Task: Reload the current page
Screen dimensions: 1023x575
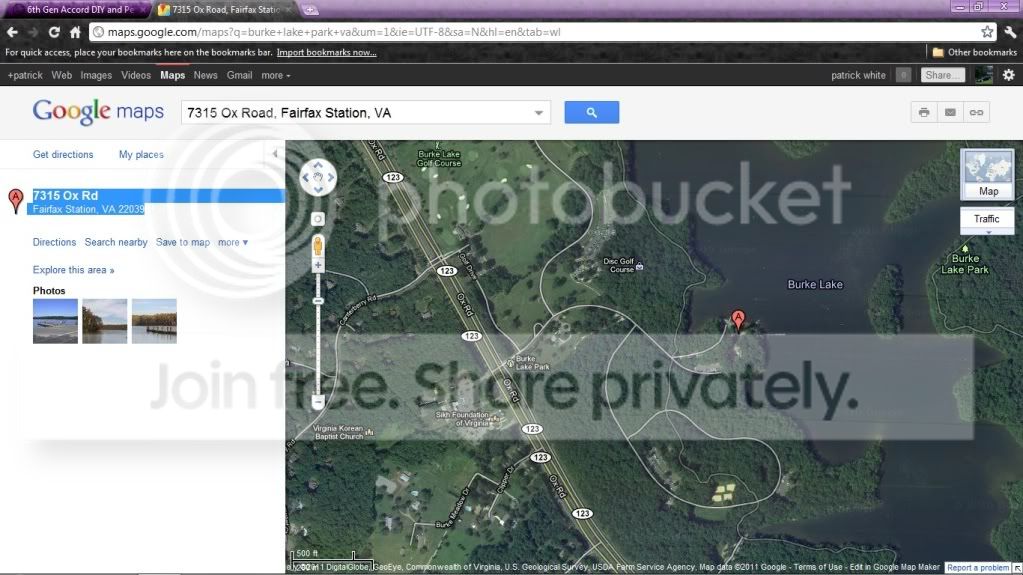Action: pyautogui.click(x=54, y=32)
